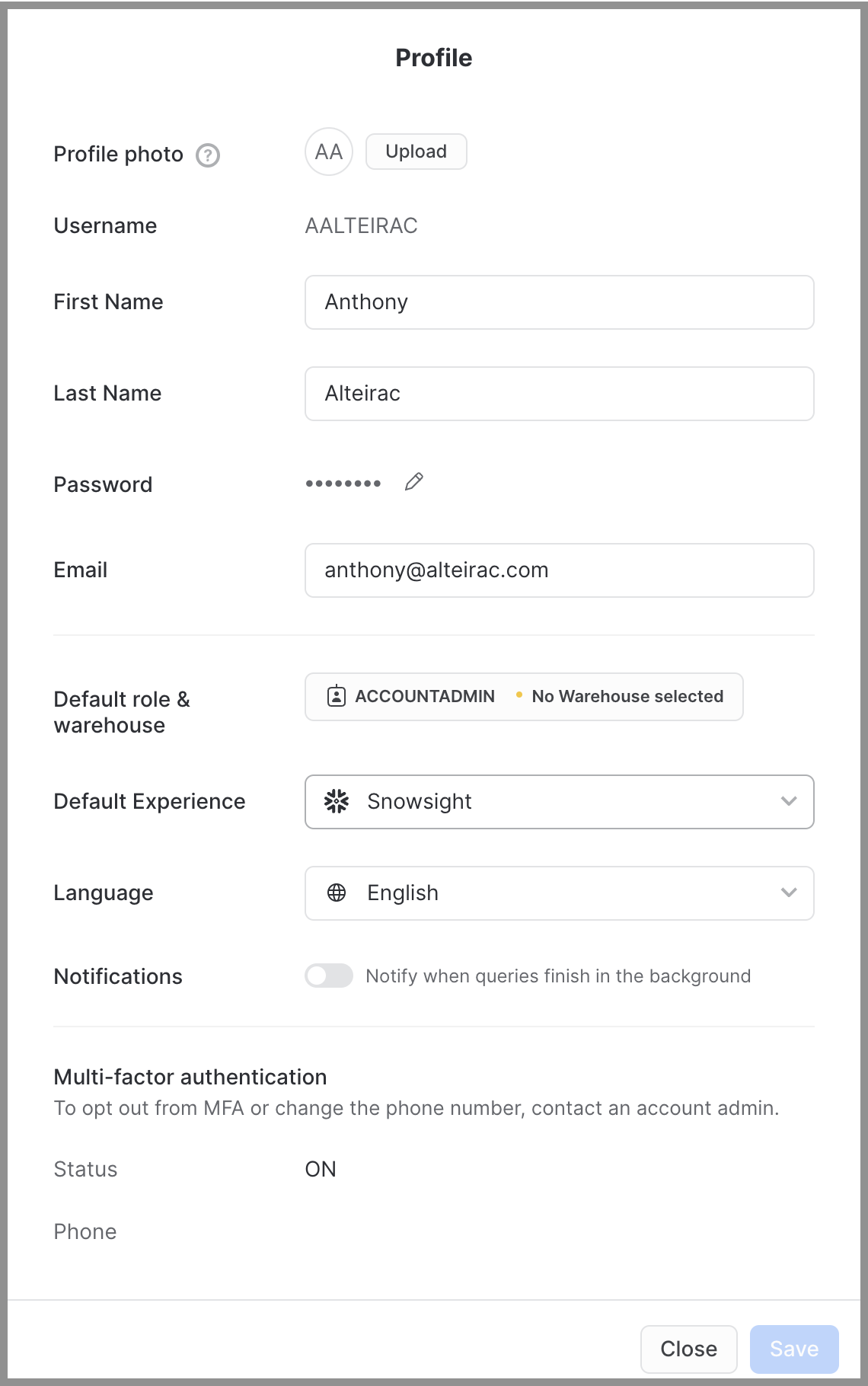
Task: Click the role badge icon beside ACCOUNTADMIN
Action: pyautogui.click(x=337, y=696)
